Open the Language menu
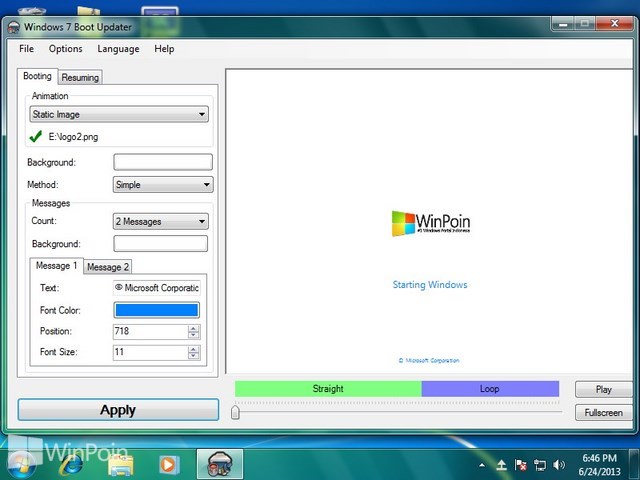Viewport: 640px width, 480px height. tap(118, 49)
